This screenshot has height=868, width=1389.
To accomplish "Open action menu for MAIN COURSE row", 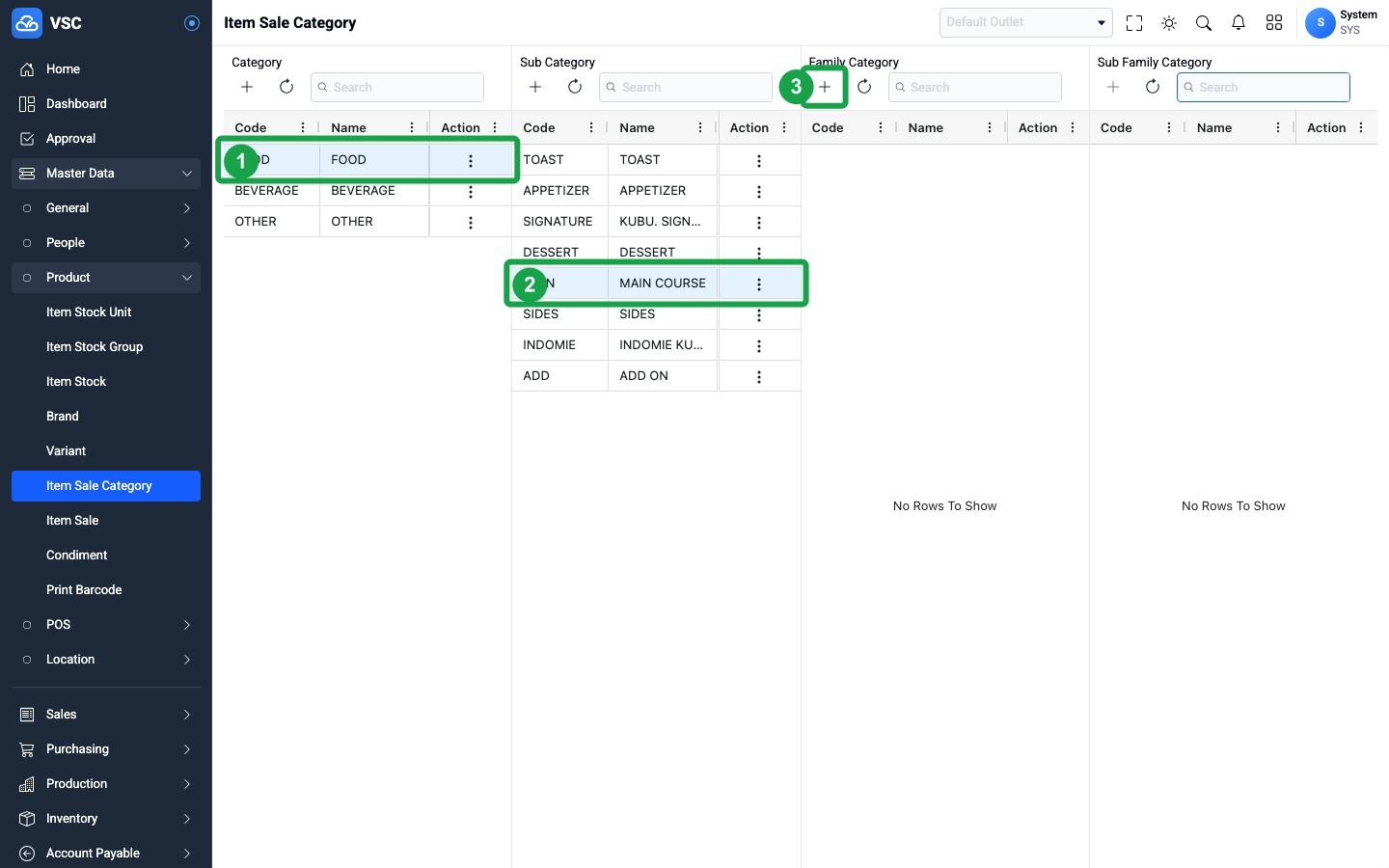I will click(x=759, y=285).
